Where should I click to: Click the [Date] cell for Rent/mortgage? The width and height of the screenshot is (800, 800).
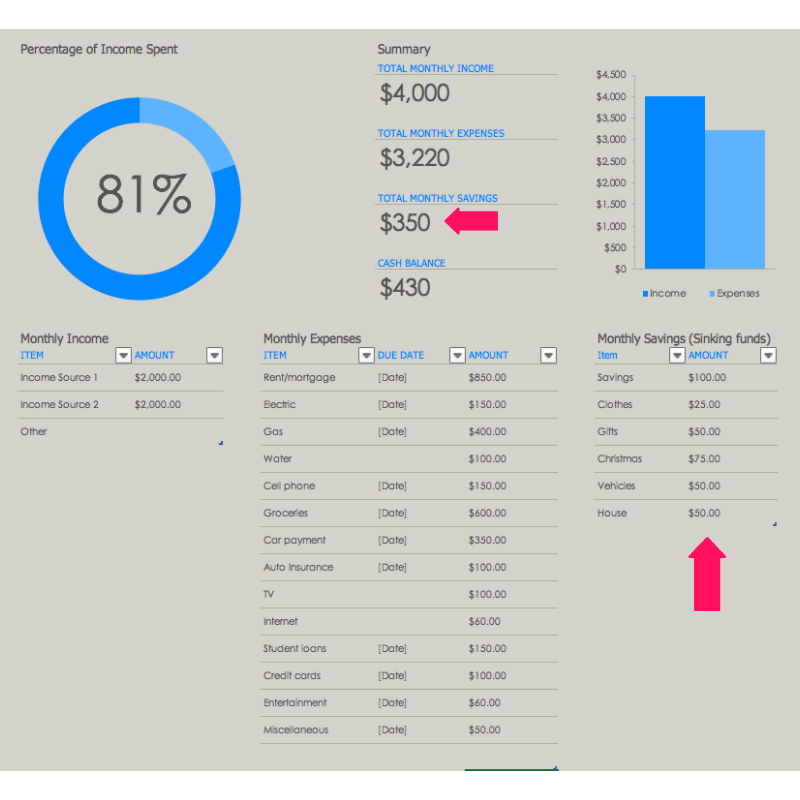(x=392, y=378)
